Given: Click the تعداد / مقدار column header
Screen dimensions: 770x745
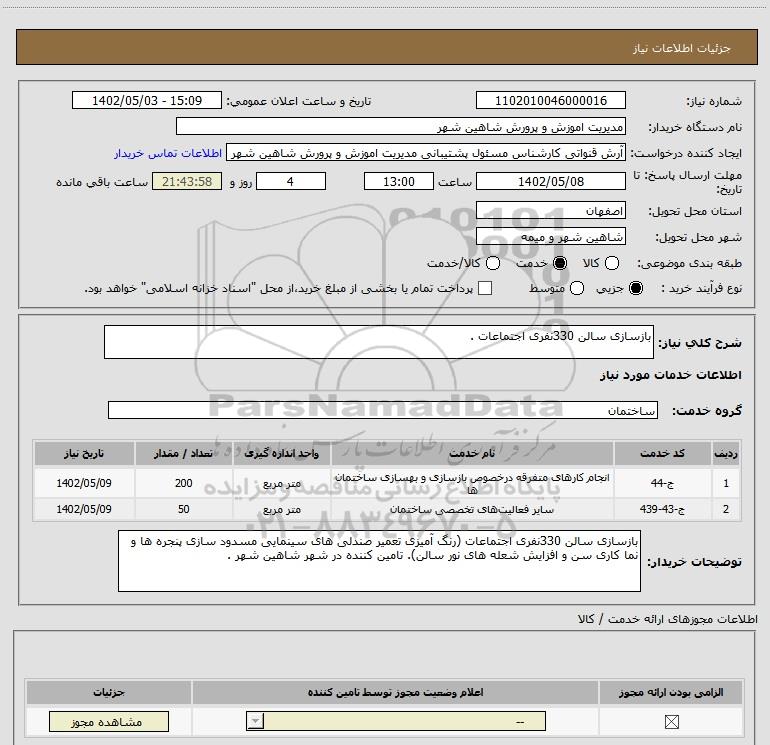Looking at the screenshot, I should tap(183, 453).
